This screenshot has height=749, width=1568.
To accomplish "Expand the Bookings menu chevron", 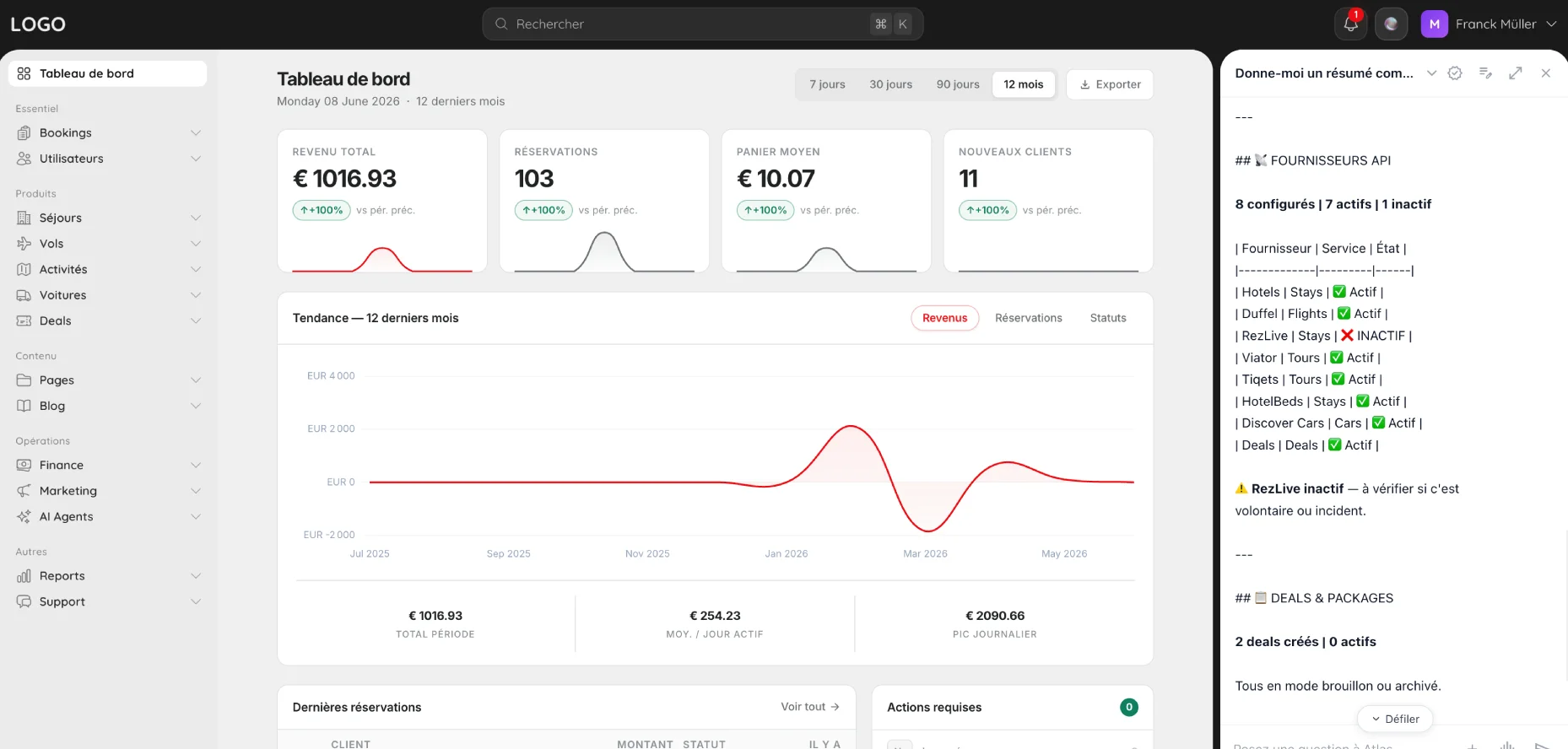I will pyautogui.click(x=196, y=132).
